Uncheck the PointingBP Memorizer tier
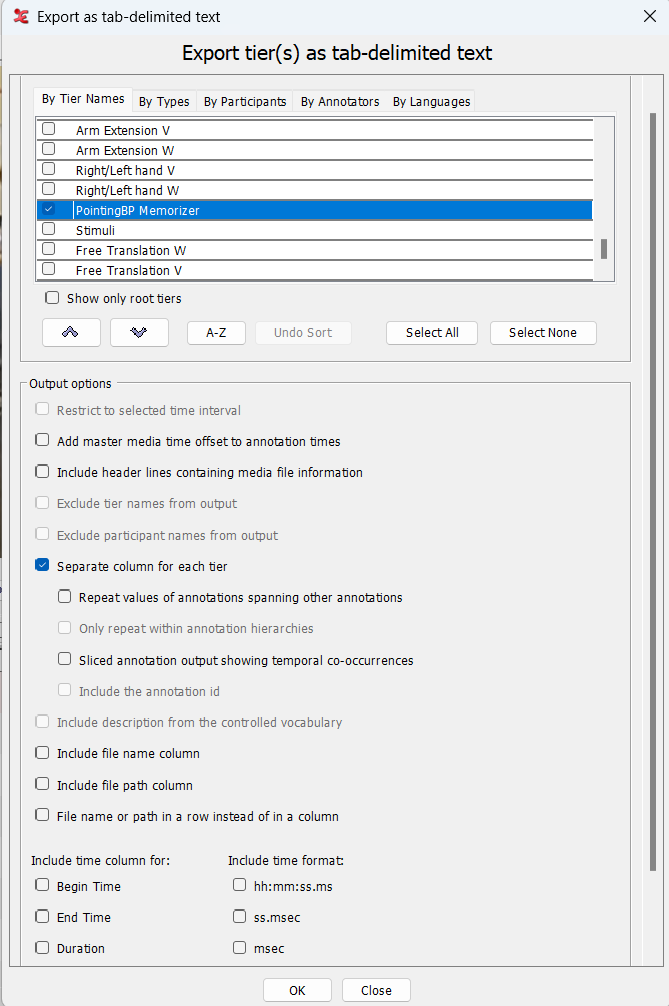The width and height of the screenshot is (669, 1006). [48, 210]
